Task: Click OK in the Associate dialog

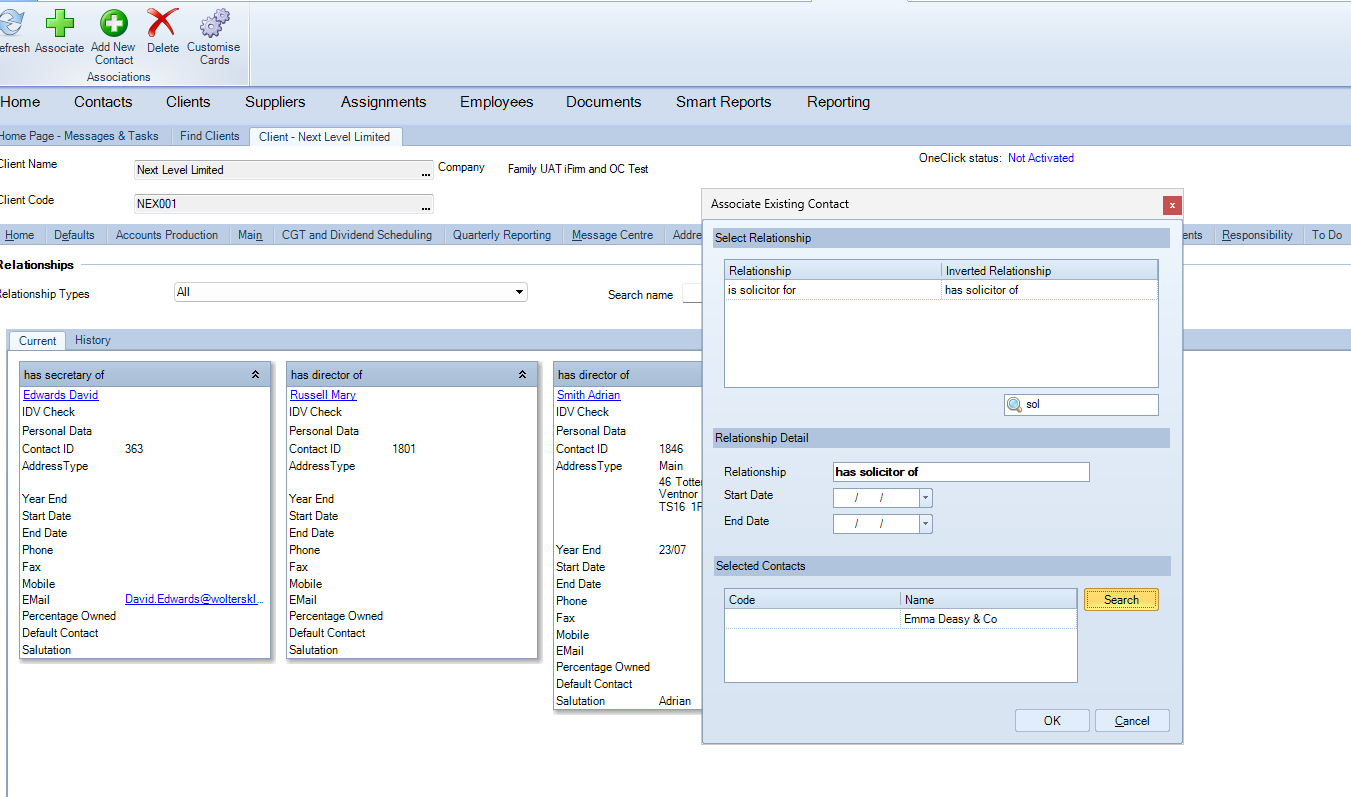Action: click(1052, 721)
